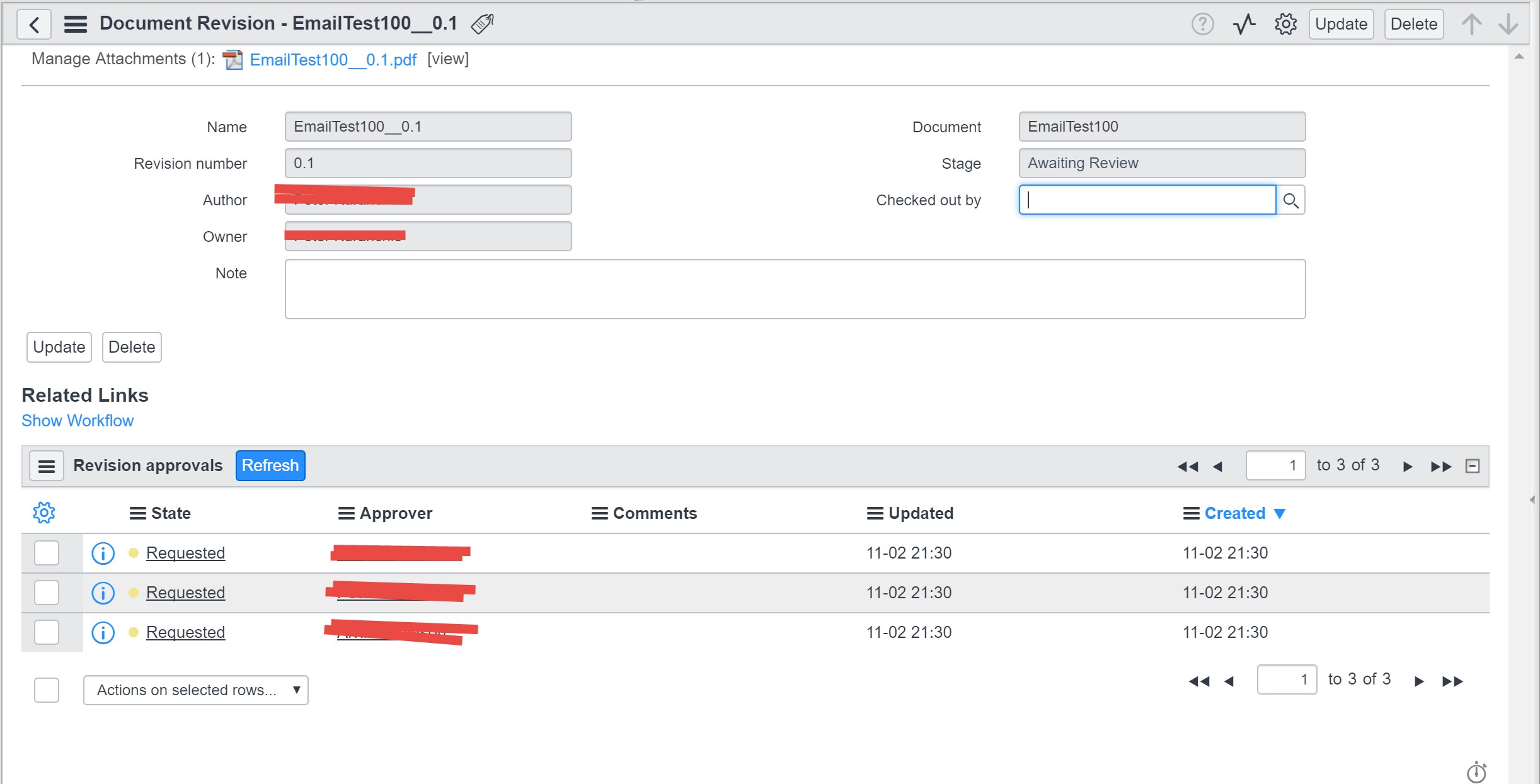Refresh the Revision approvals list
1540x784 pixels.
pyautogui.click(x=270, y=465)
